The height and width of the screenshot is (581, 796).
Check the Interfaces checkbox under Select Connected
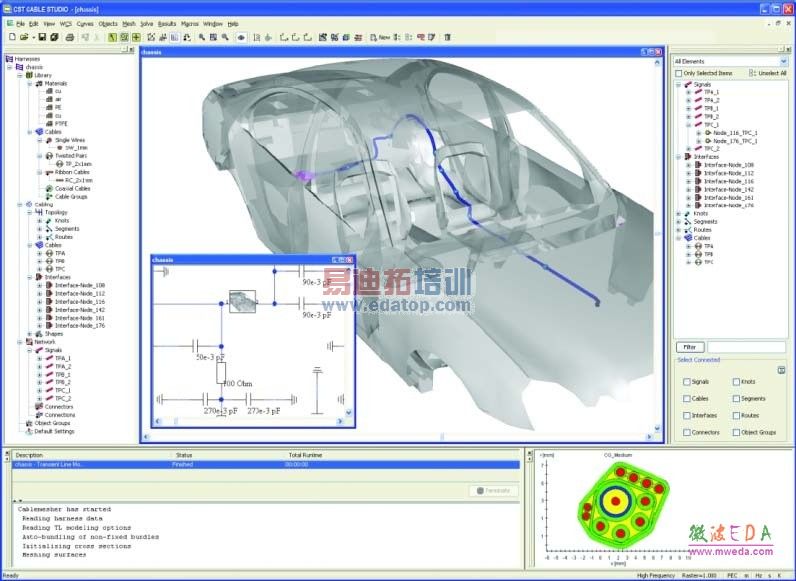tap(687, 415)
